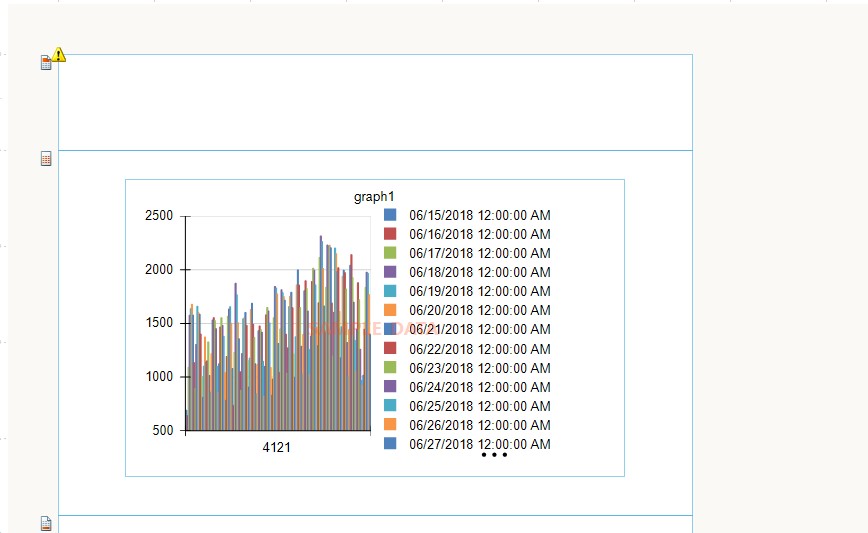The width and height of the screenshot is (868, 533).
Task: Select legend label 06/26/2018 12:00:00 AM
Action: click(x=480, y=425)
